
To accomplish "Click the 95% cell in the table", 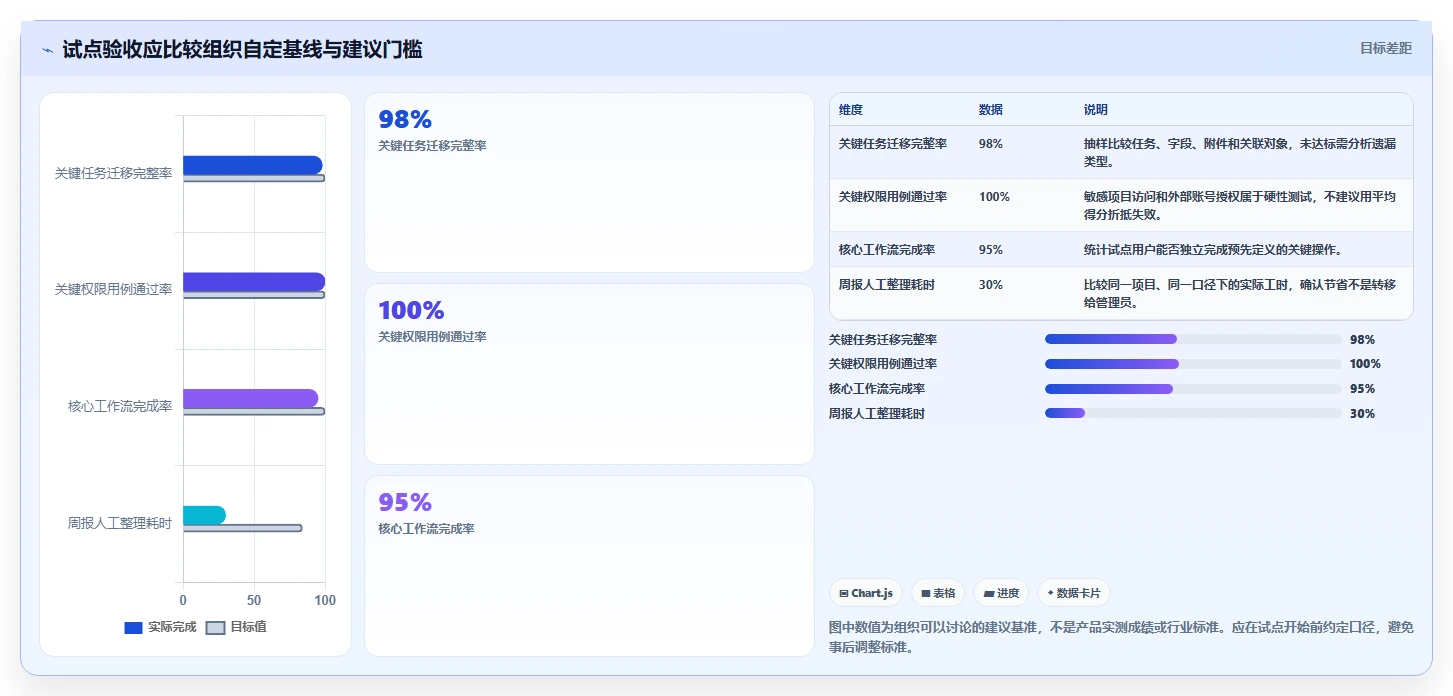I will click(991, 250).
